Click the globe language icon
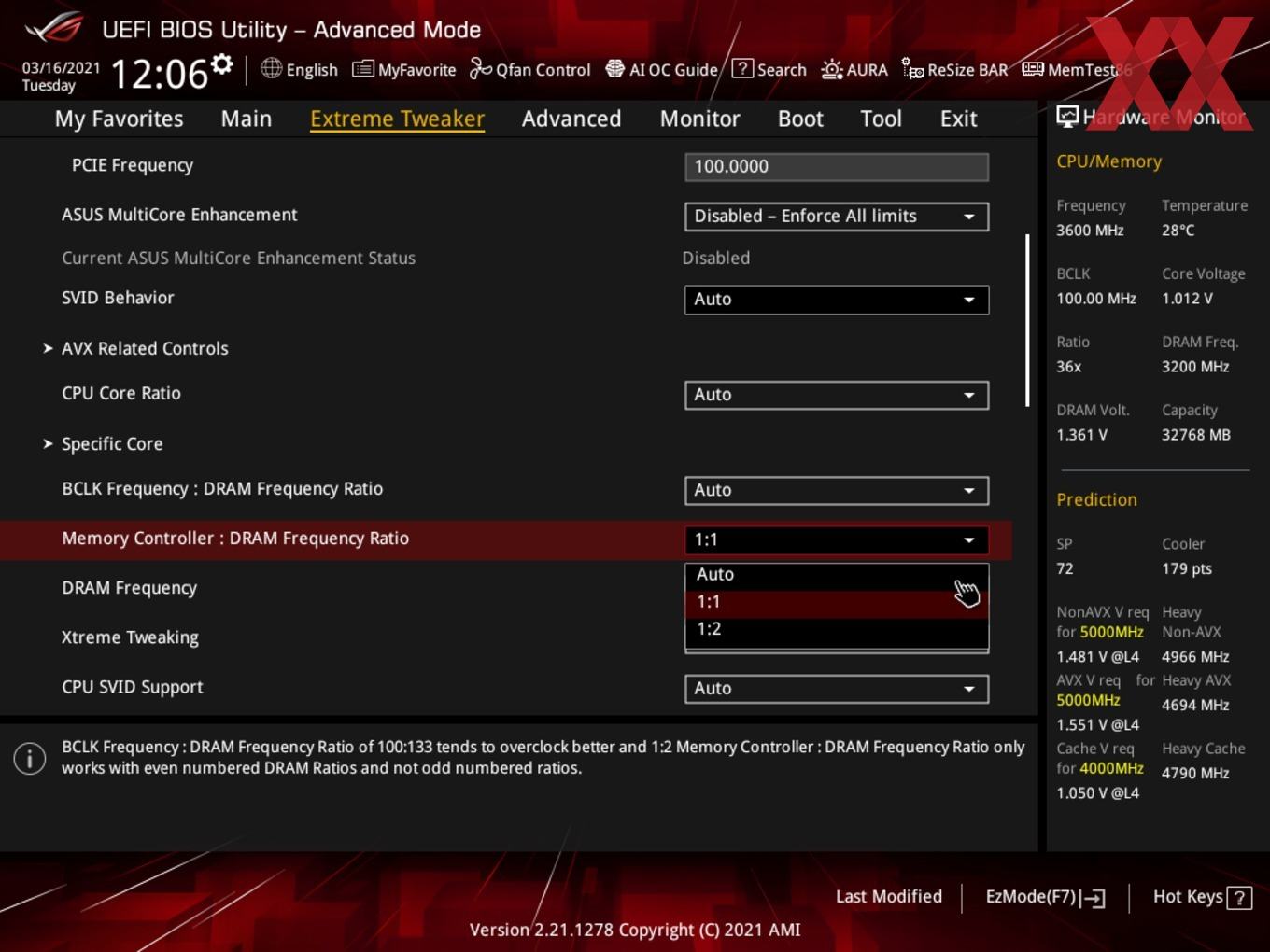This screenshot has height=952, width=1270. point(271,68)
